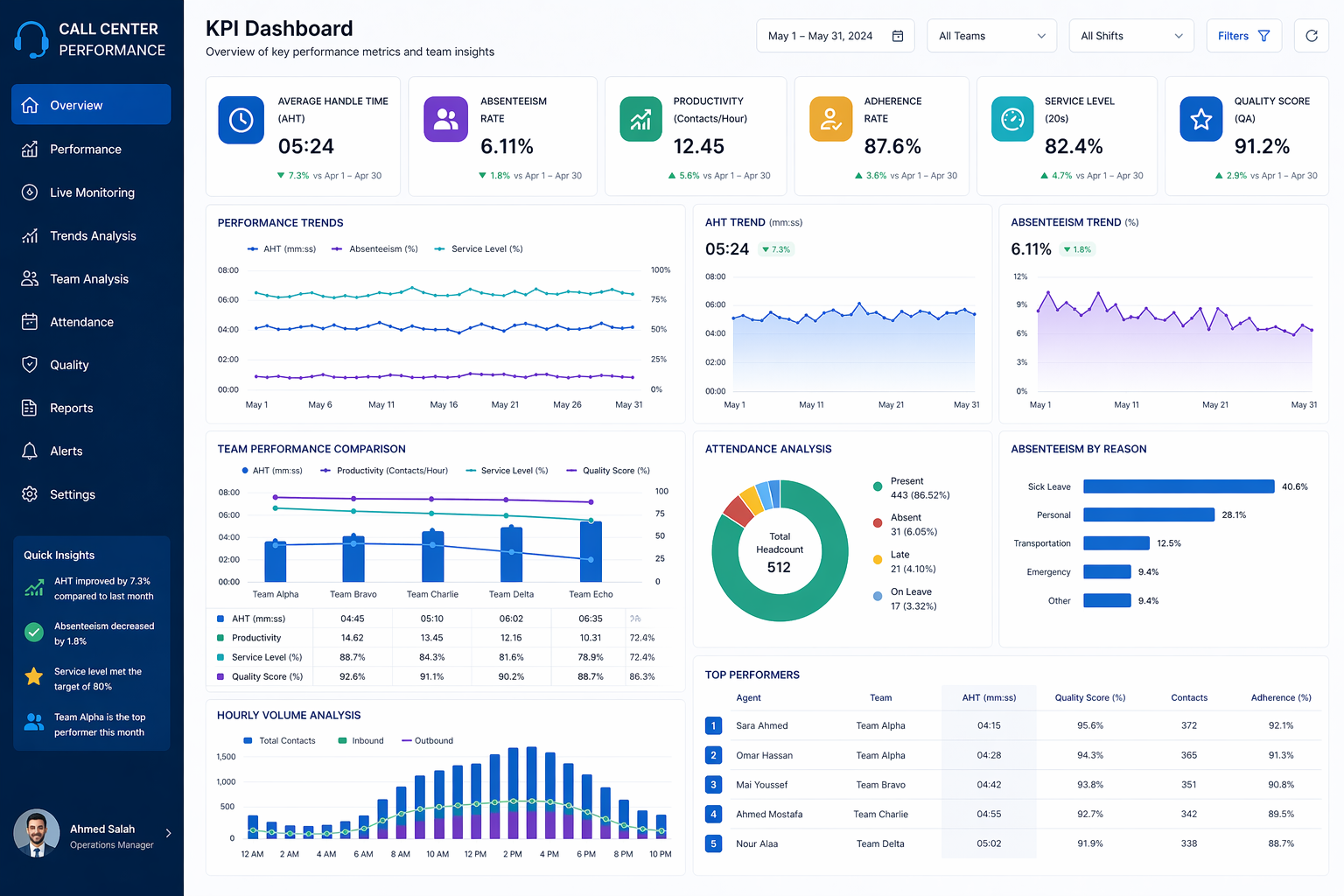1344x896 pixels.
Task: Open Alerts from the sidebar
Action: click(65, 451)
